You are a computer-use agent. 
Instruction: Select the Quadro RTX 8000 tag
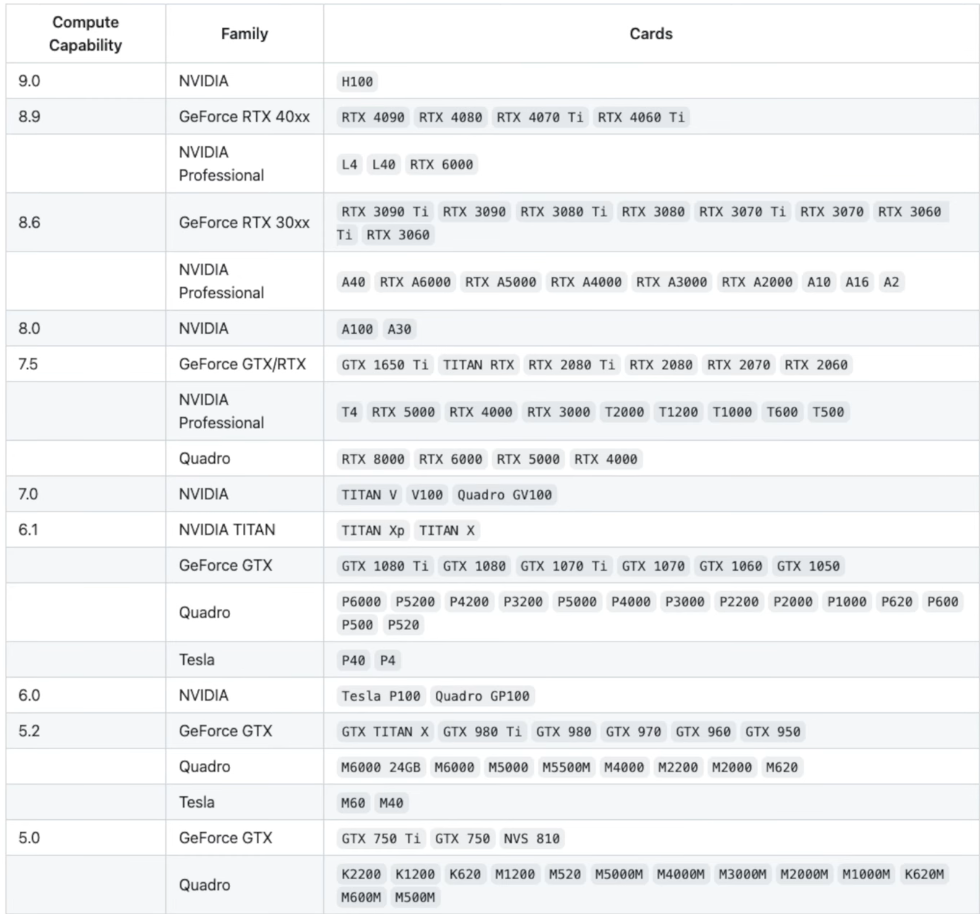point(372,459)
